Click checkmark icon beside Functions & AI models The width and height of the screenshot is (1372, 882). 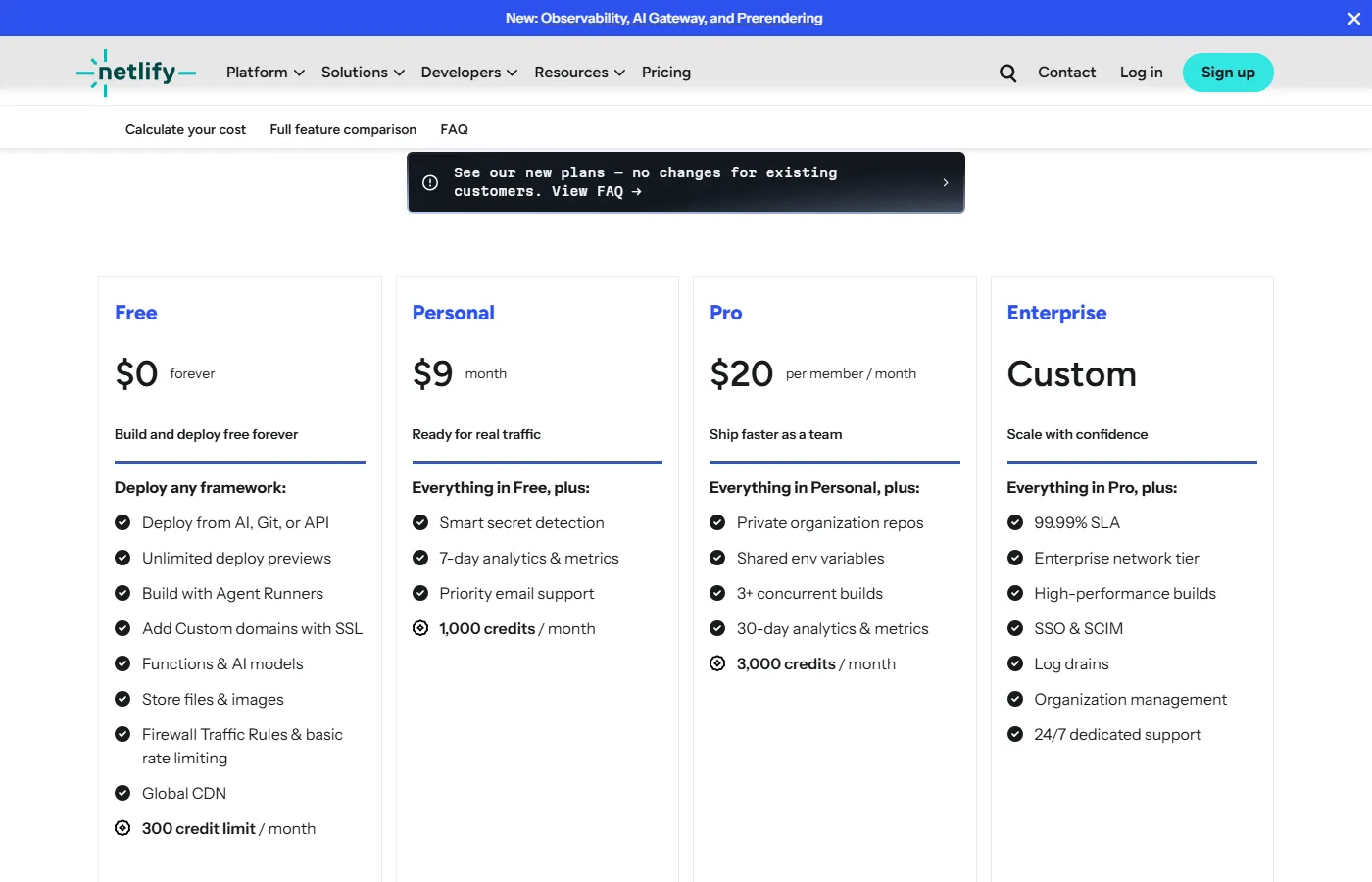122,663
